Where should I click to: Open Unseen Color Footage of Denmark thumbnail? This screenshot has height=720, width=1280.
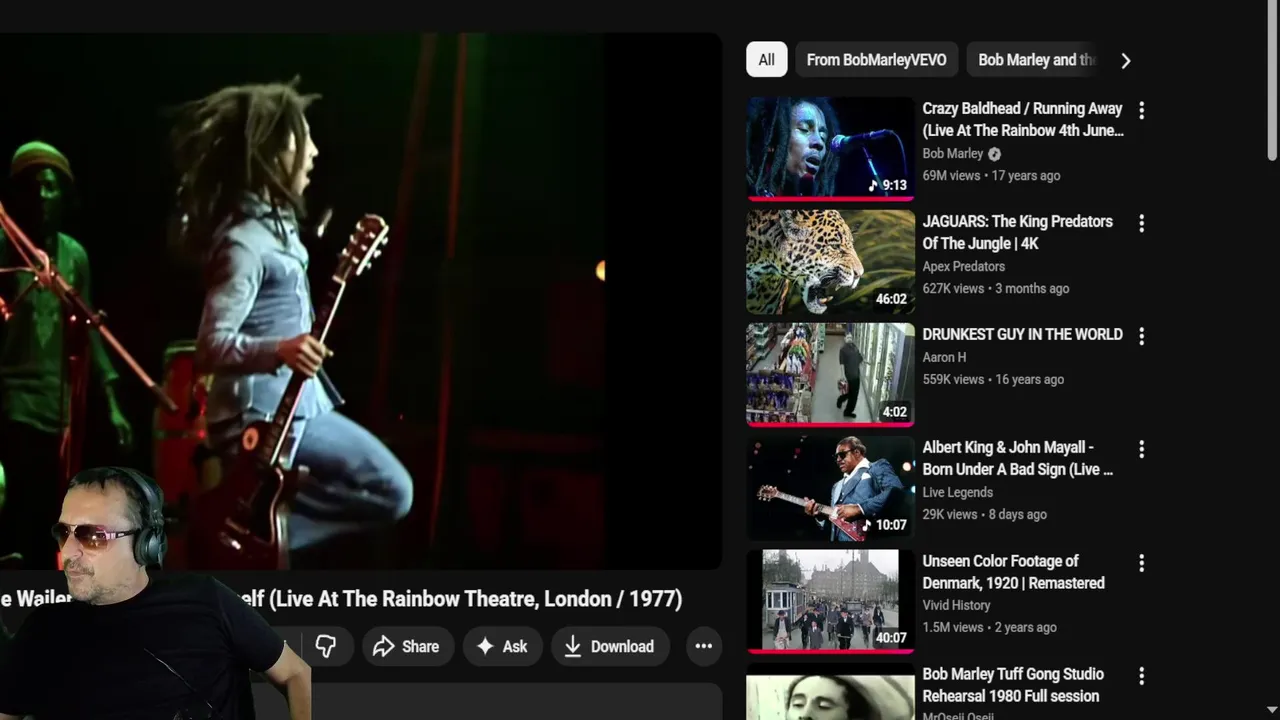(830, 601)
